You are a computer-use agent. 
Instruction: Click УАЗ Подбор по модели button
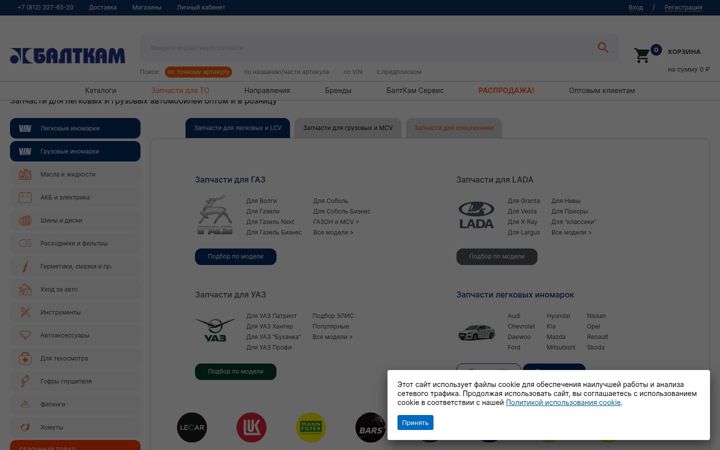click(236, 371)
